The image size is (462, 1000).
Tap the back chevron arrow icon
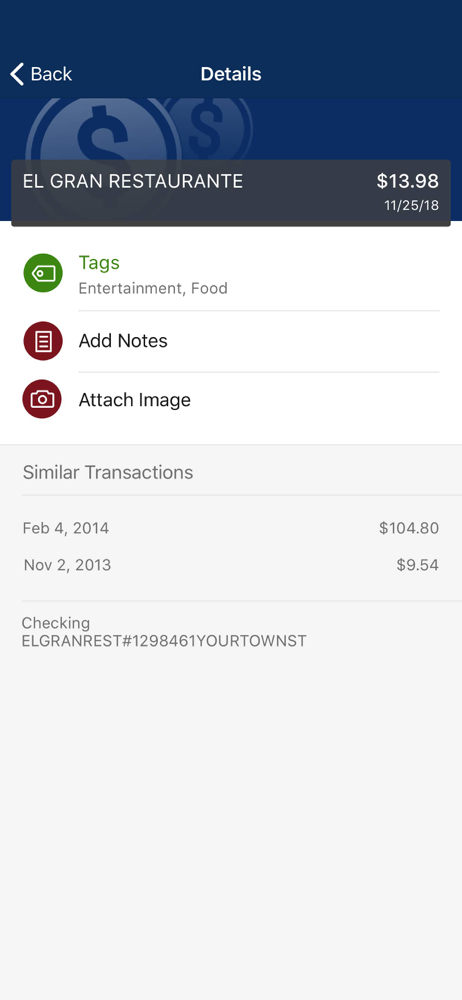click(x=17, y=74)
